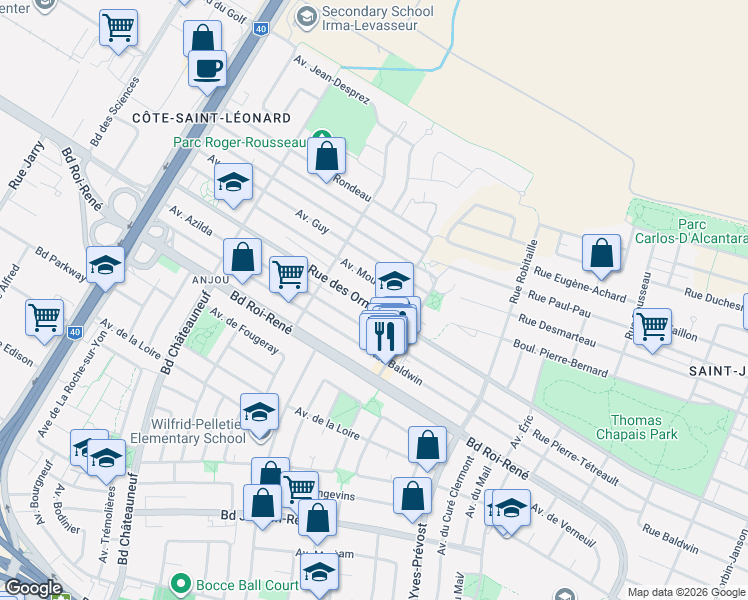The height and width of the screenshot is (600, 748).
Task: Click the Av. Guy street label
Action: 312,221
